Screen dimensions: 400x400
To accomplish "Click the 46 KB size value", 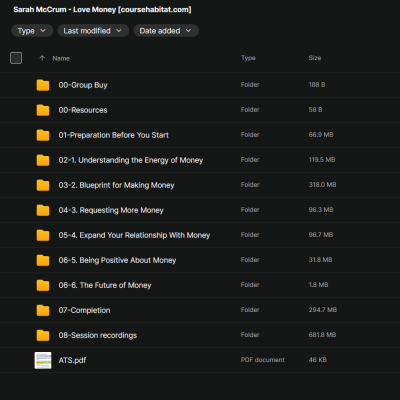I will point(318,360).
